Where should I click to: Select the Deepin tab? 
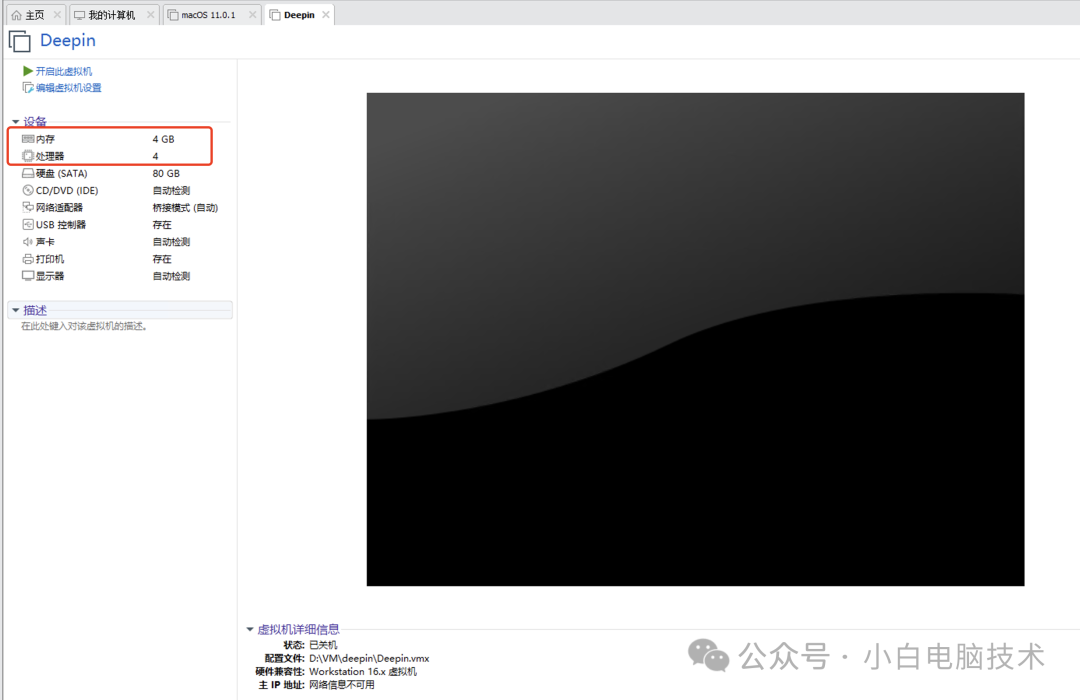pyautogui.click(x=300, y=15)
